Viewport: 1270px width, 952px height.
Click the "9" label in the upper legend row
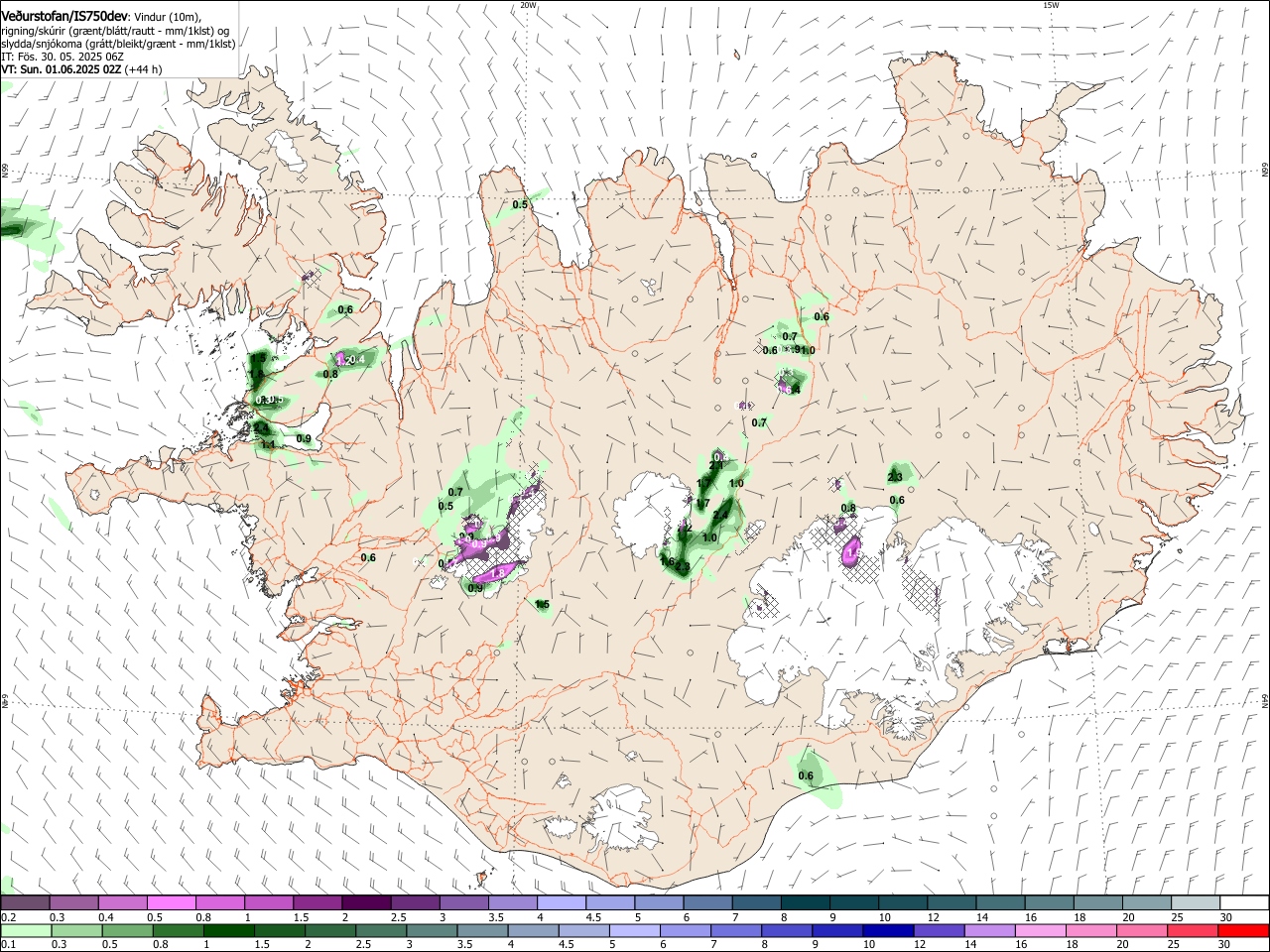point(833,917)
